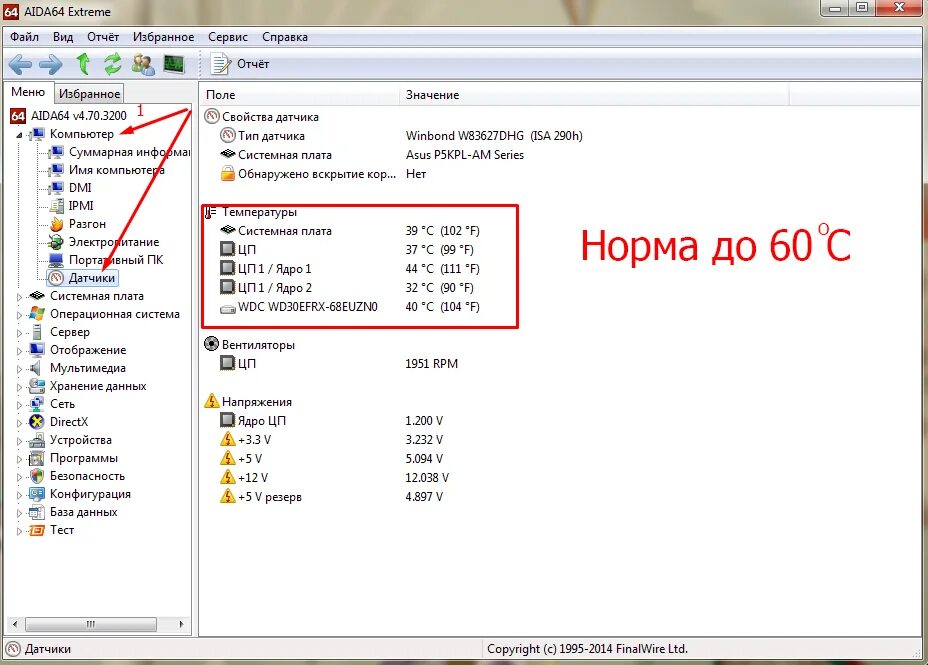Expand the Операционная система node
The width and height of the screenshot is (928, 665).
coord(19,315)
